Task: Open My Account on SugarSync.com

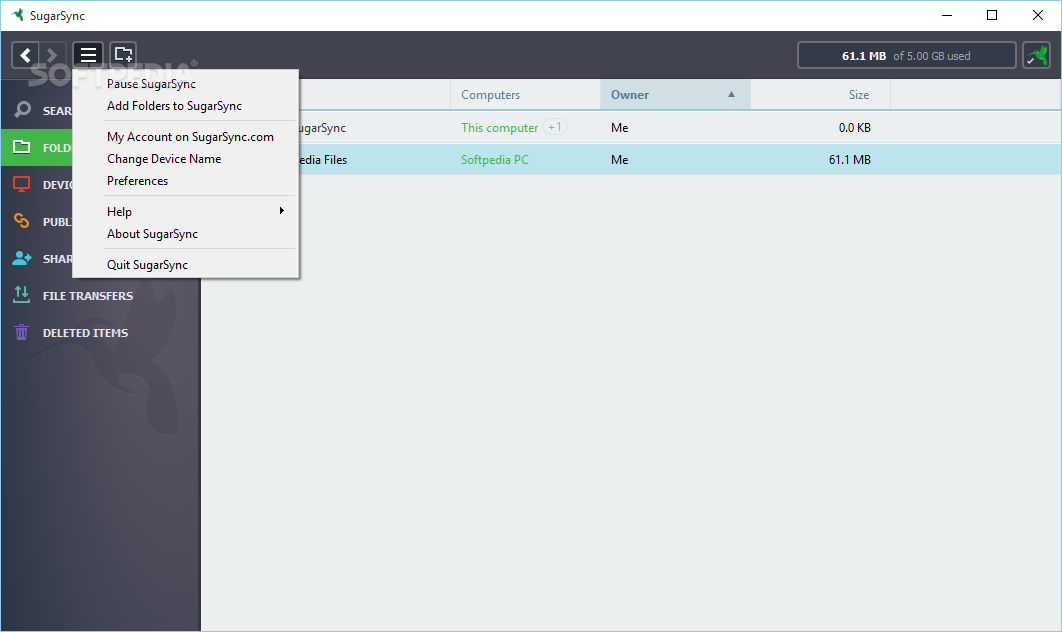Action: pos(190,137)
